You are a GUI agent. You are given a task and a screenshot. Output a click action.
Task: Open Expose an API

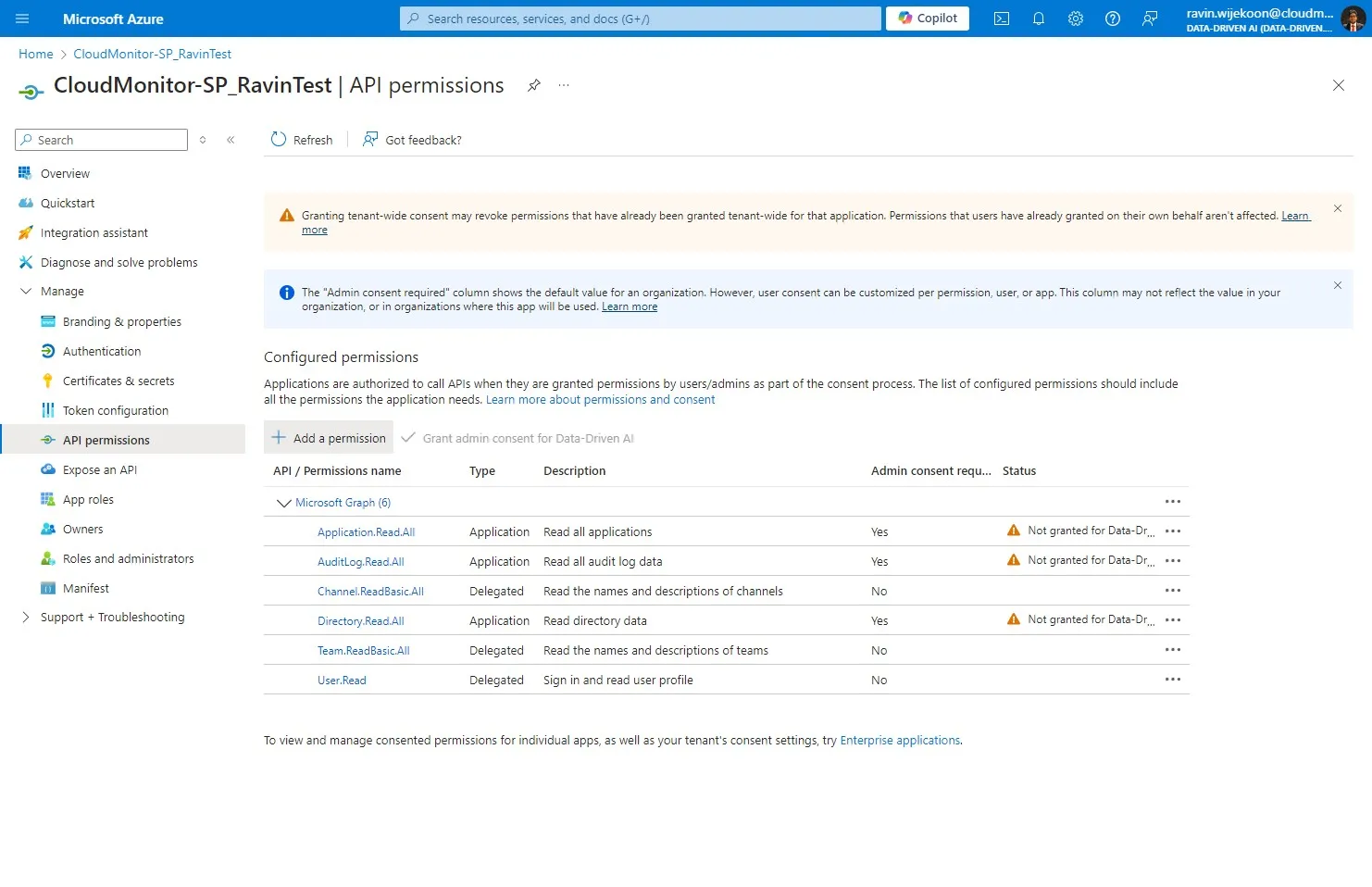100,469
